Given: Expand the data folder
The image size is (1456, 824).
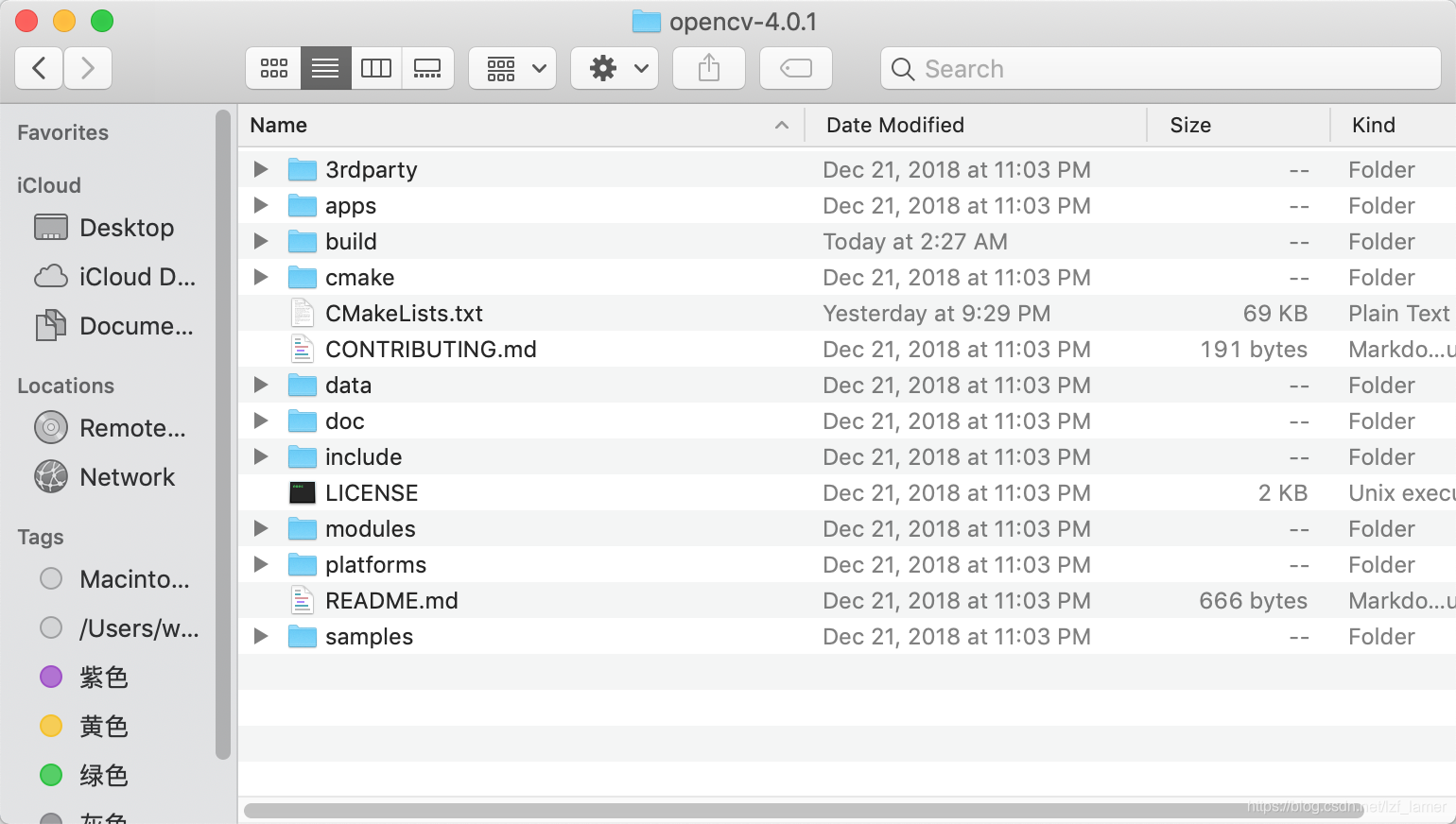Looking at the screenshot, I should pos(261,385).
